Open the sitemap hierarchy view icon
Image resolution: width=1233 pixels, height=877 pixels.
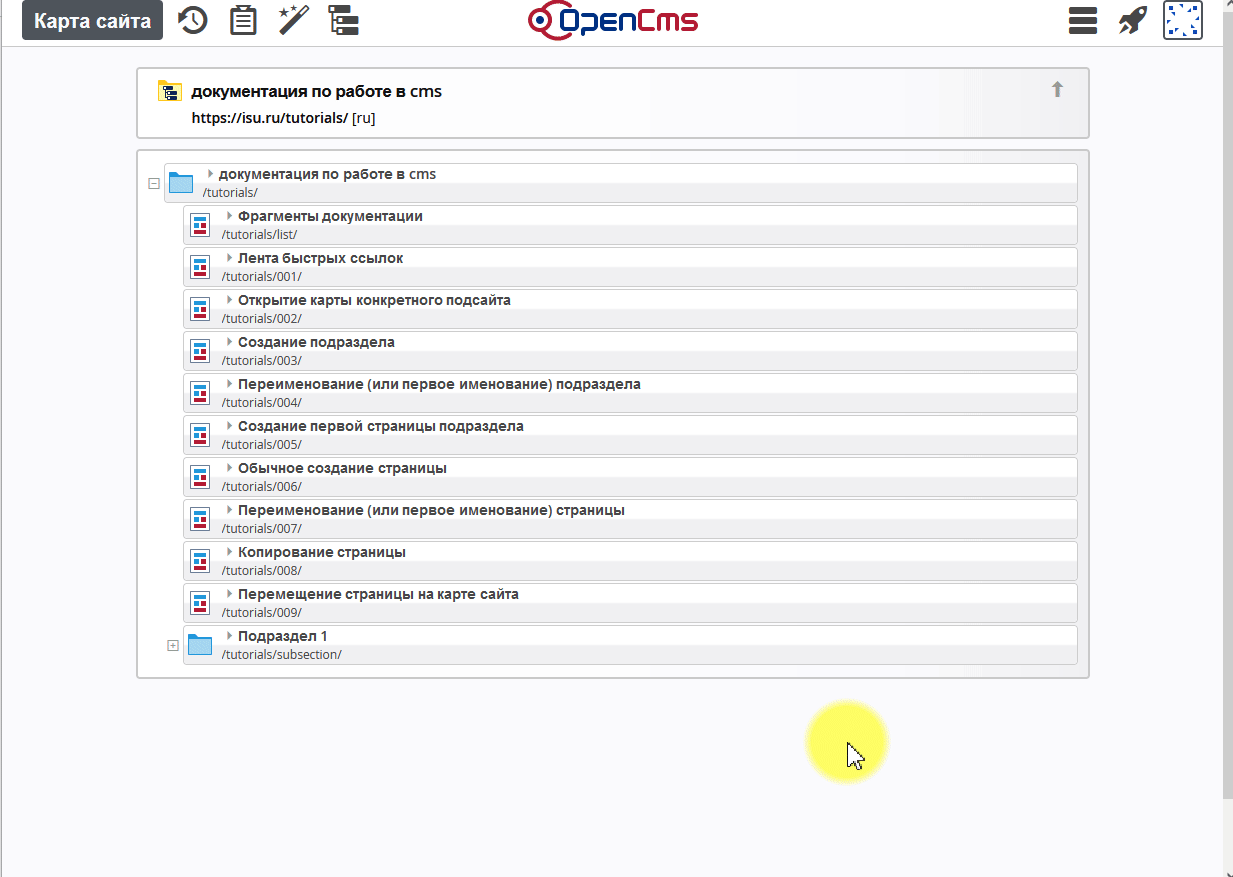pyautogui.click(x=344, y=19)
